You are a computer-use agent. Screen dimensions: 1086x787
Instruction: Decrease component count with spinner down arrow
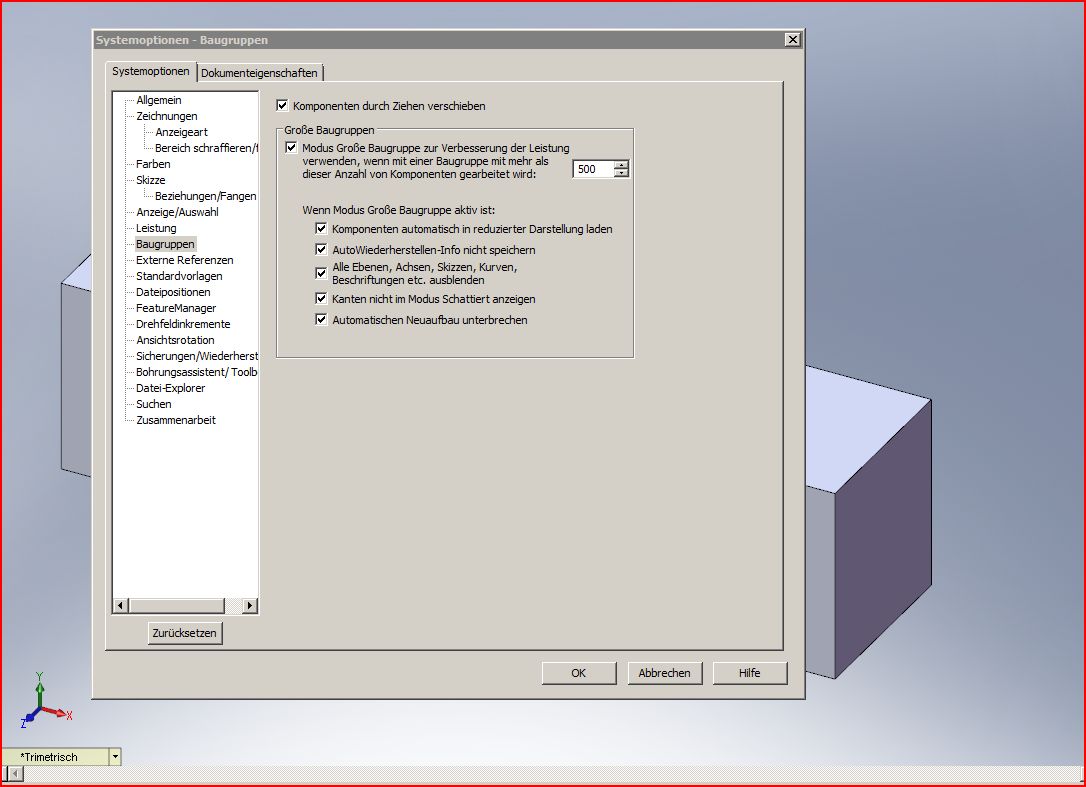pos(621,173)
